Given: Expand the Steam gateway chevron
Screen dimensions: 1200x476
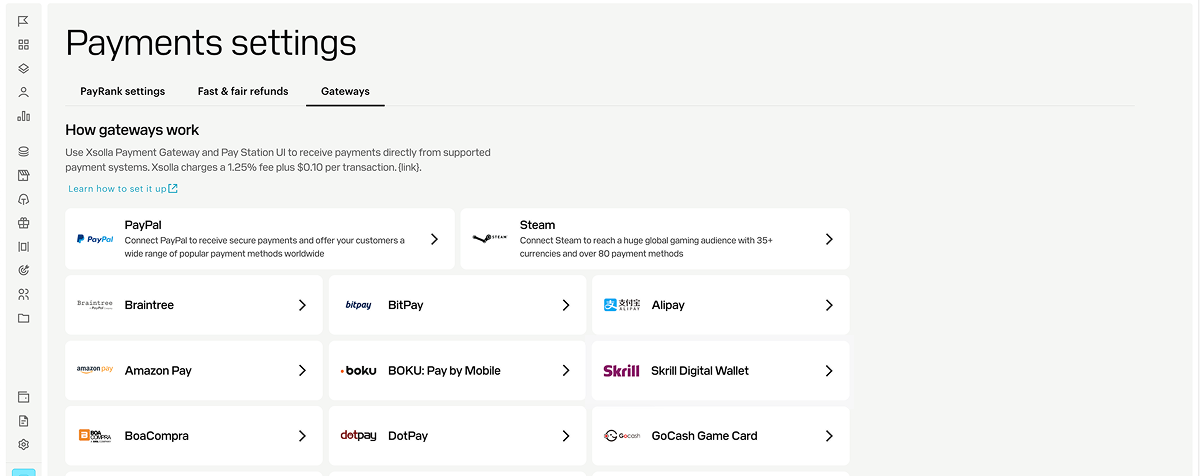Looking at the screenshot, I should [x=829, y=239].
